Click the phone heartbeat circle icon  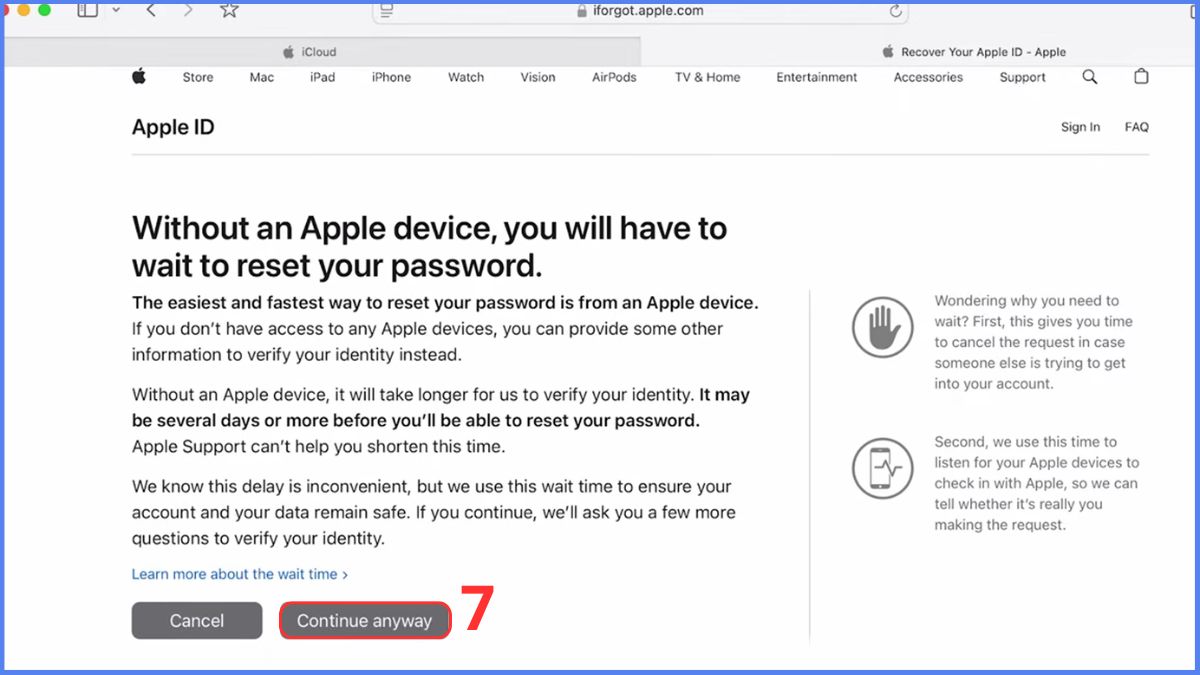pos(883,468)
